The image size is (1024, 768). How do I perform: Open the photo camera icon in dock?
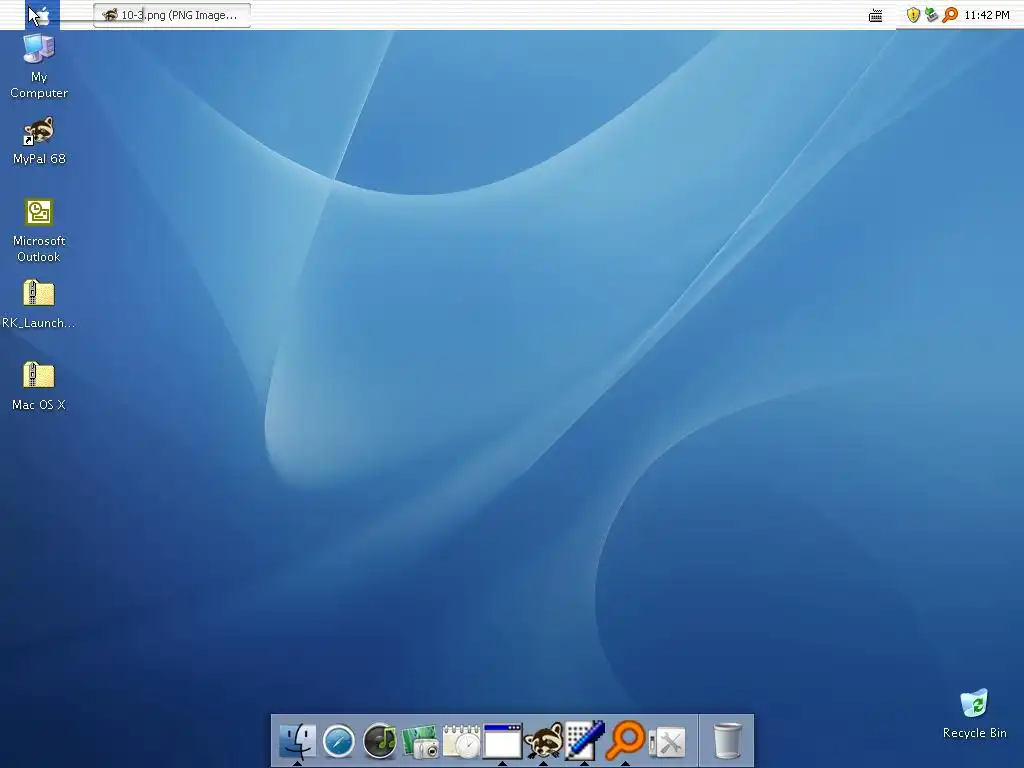(420, 742)
